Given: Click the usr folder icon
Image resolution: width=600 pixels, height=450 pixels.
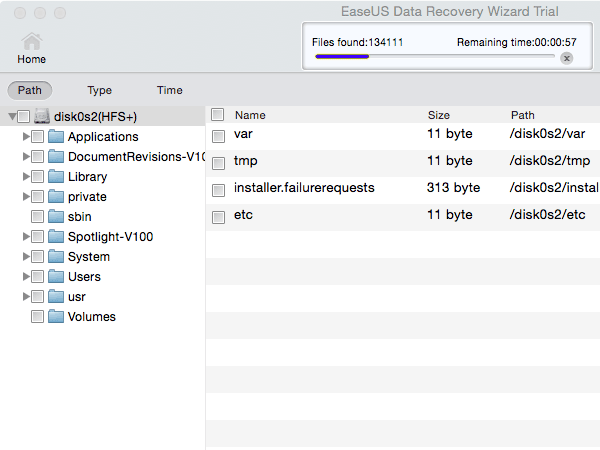Looking at the screenshot, I should 56,297.
